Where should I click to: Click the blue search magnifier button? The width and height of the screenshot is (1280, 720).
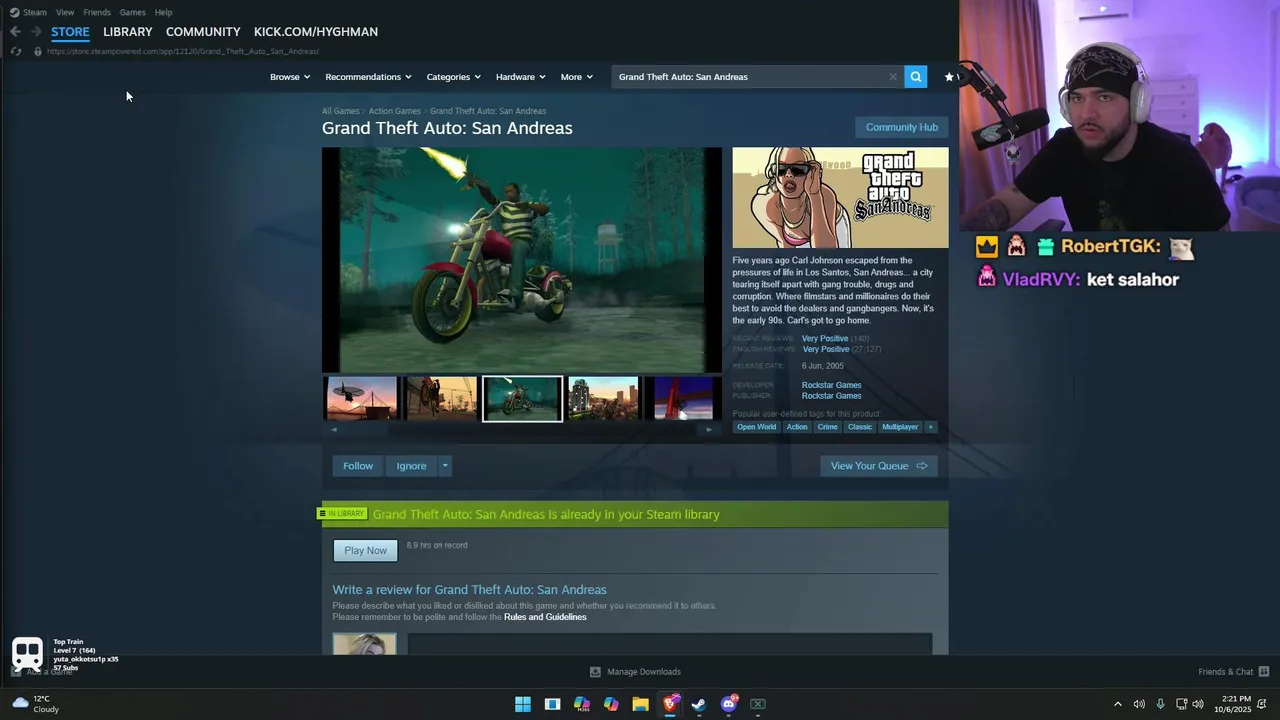pos(915,77)
